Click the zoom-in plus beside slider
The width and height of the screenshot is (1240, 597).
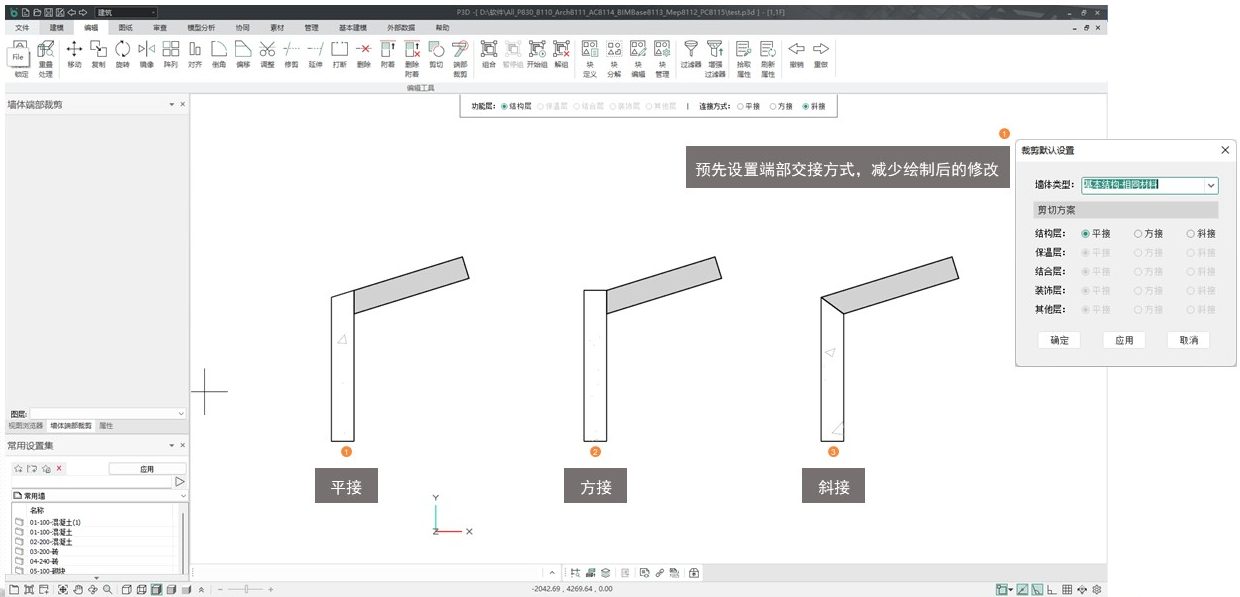click(271, 589)
